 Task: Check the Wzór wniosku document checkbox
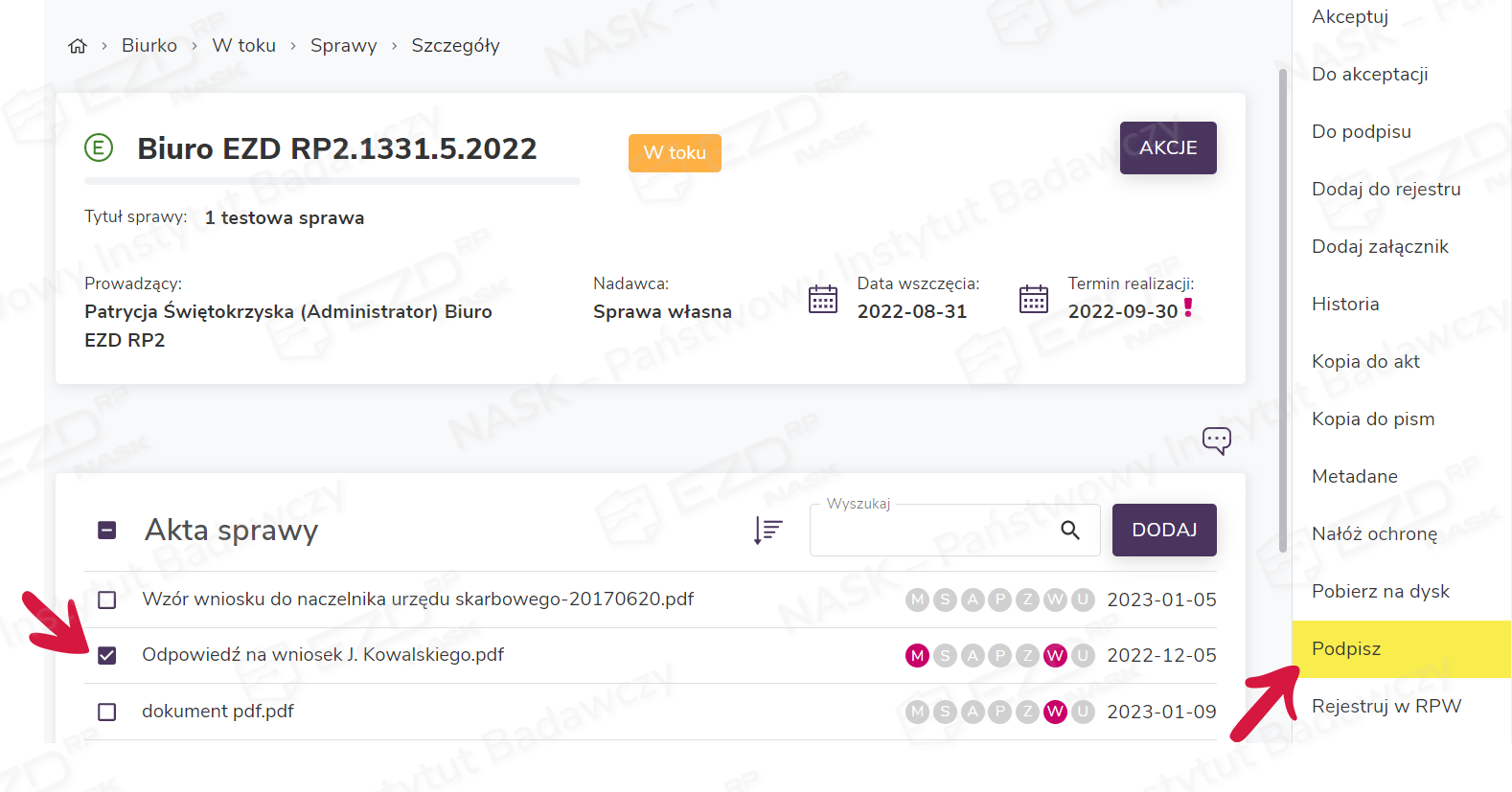107,600
